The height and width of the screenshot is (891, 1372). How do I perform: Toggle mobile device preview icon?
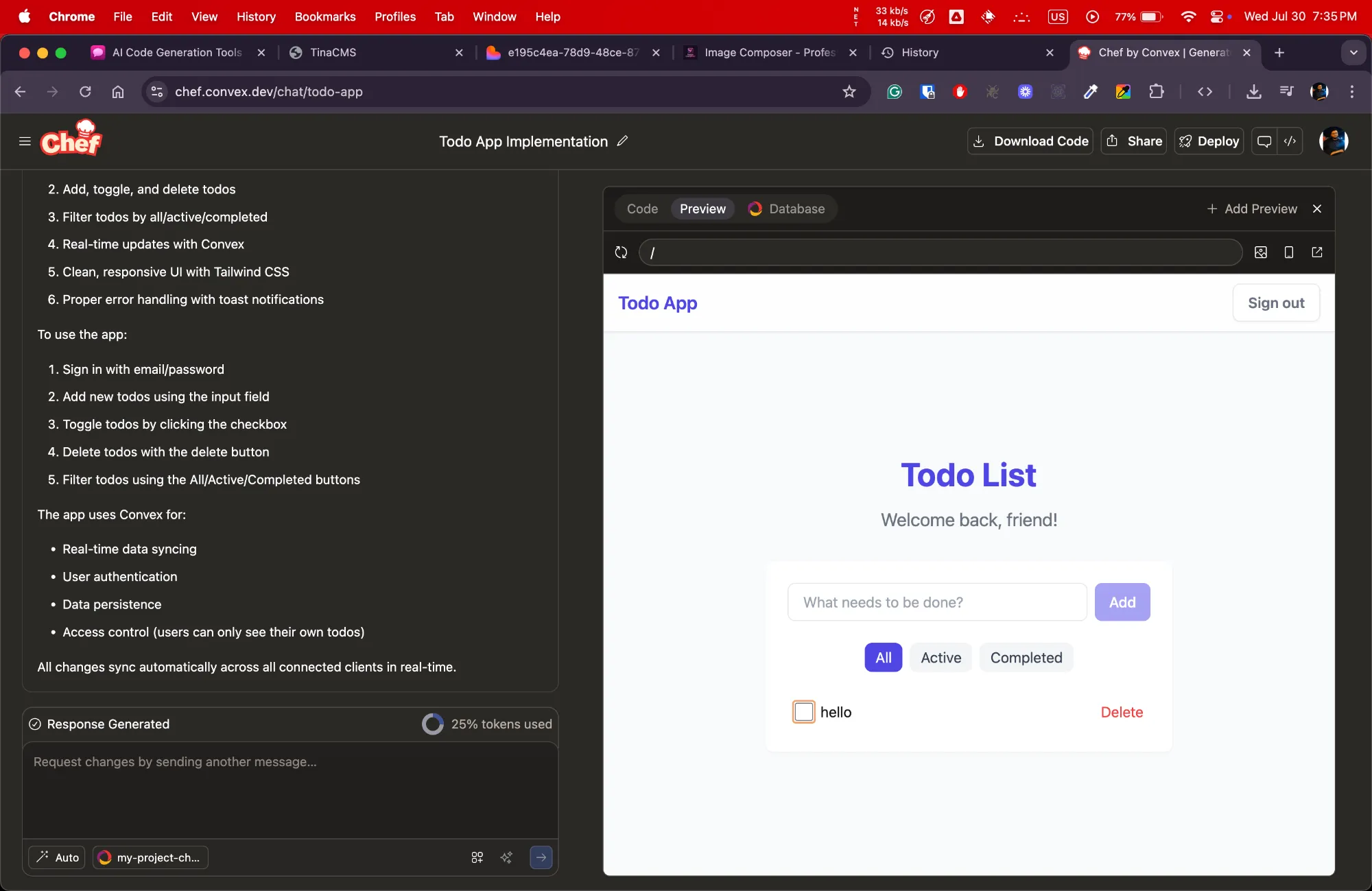[1288, 252]
